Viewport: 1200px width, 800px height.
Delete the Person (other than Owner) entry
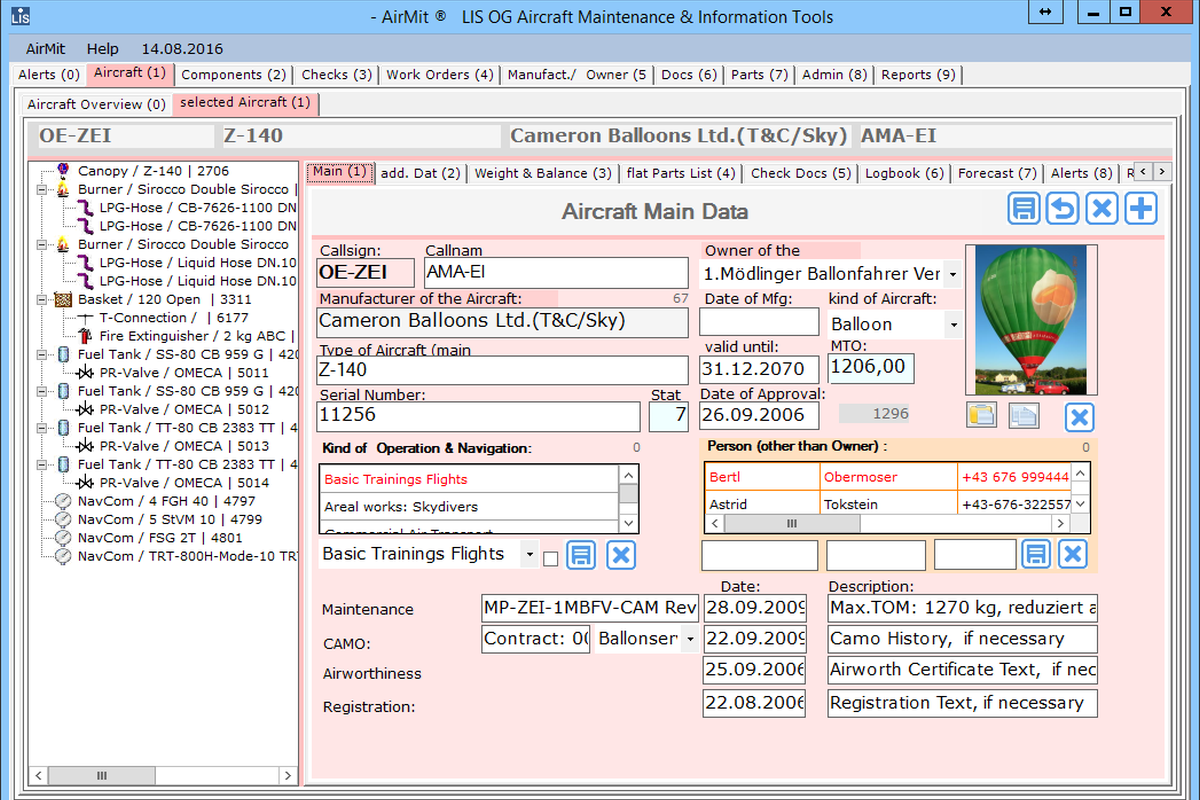1073,554
